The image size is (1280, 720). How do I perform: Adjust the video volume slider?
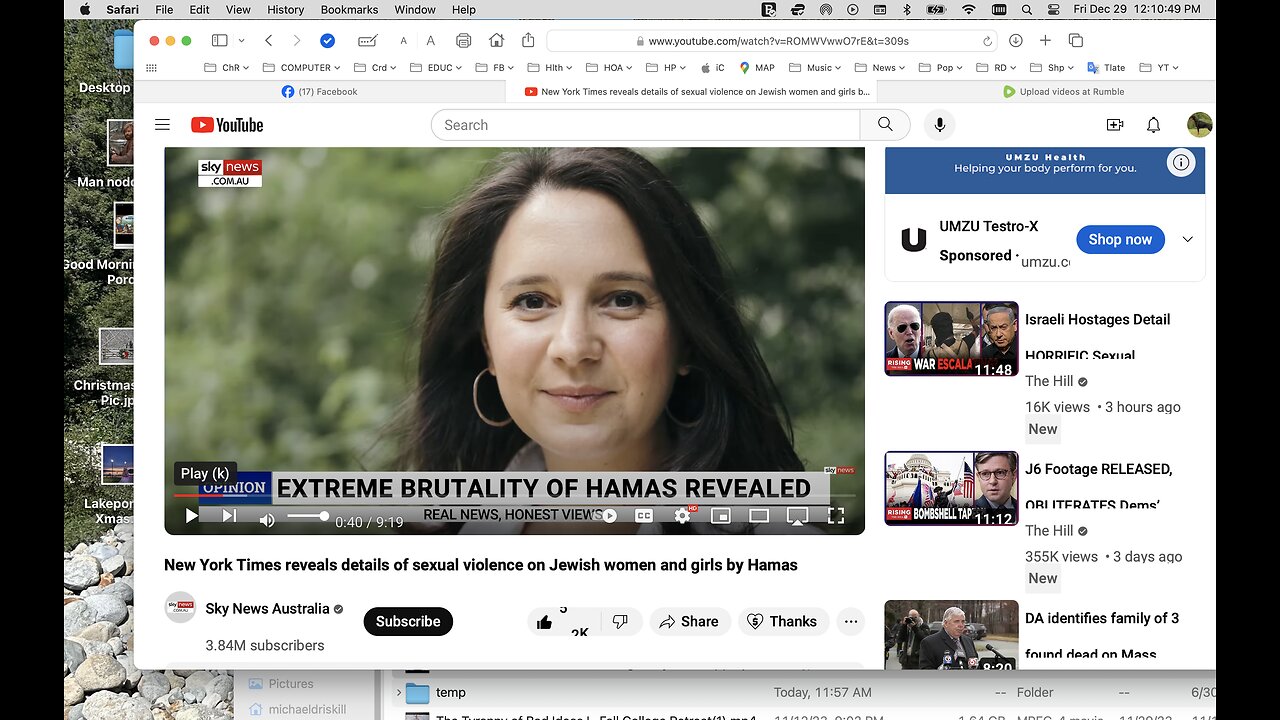pos(307,516)
